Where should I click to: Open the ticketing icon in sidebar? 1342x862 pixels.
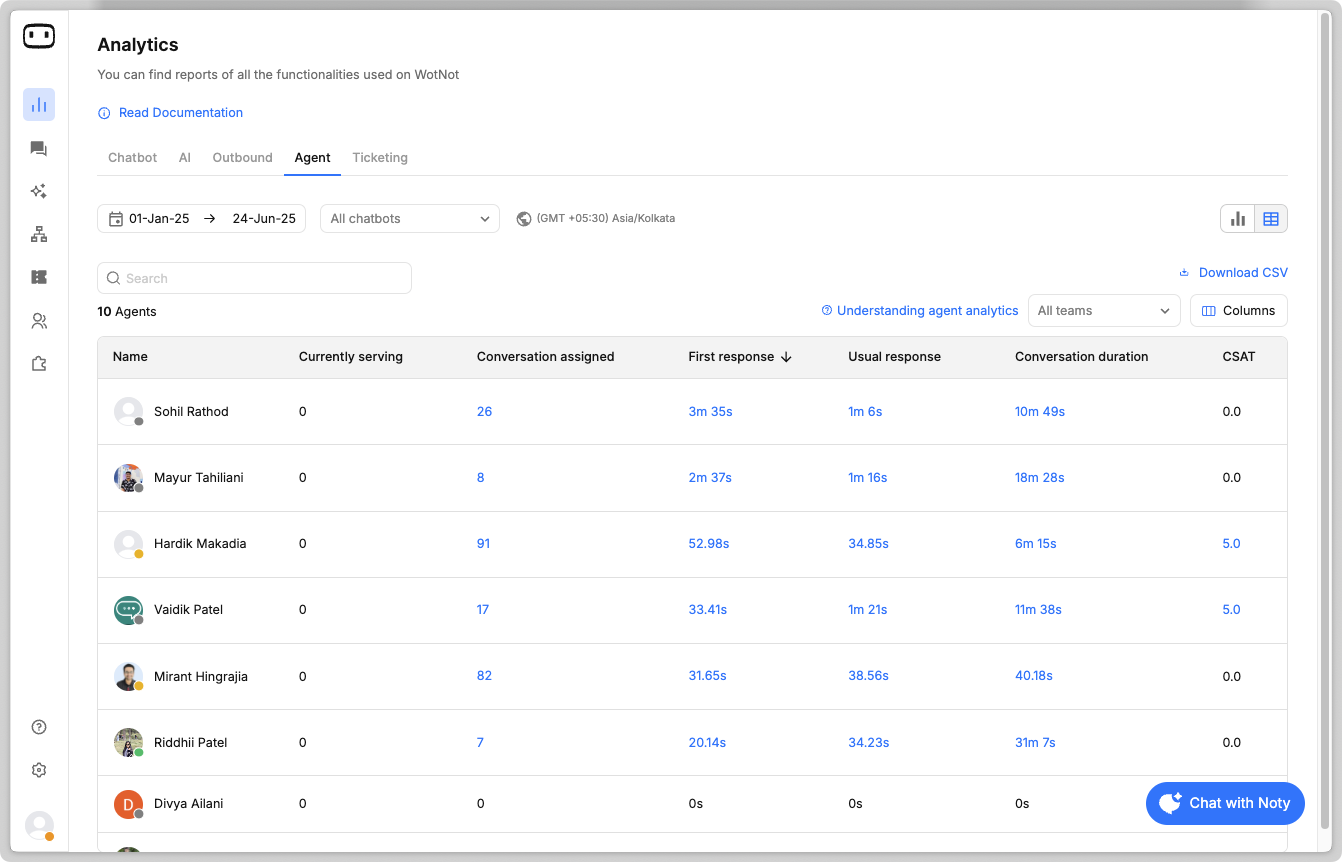click(39, 278)
